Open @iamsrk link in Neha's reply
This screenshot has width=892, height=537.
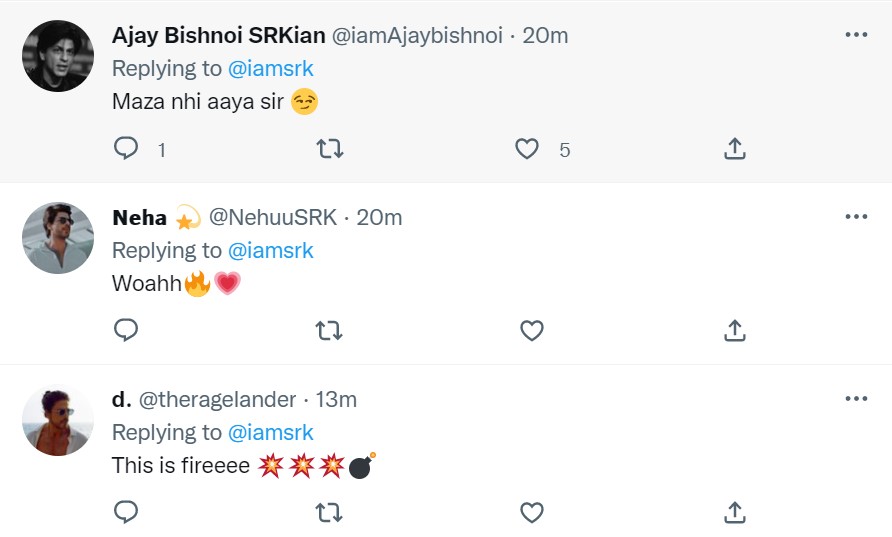[x=271, y=250]
